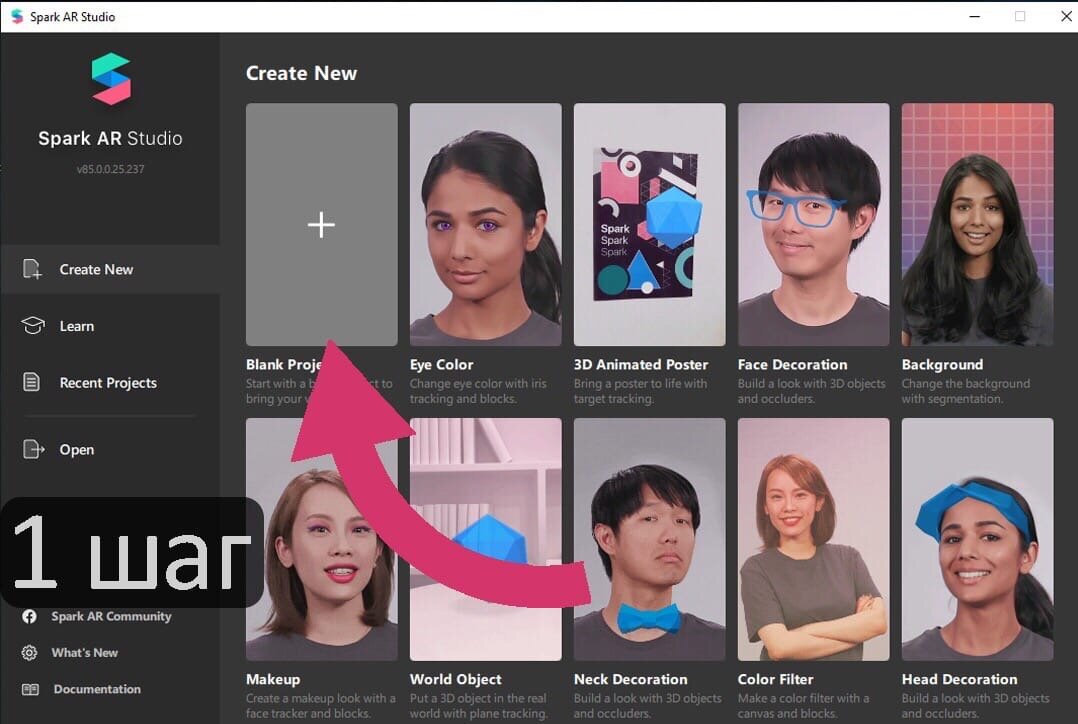Click the book icon beside Documentation

pyautogui.click(x=30, y=689)
